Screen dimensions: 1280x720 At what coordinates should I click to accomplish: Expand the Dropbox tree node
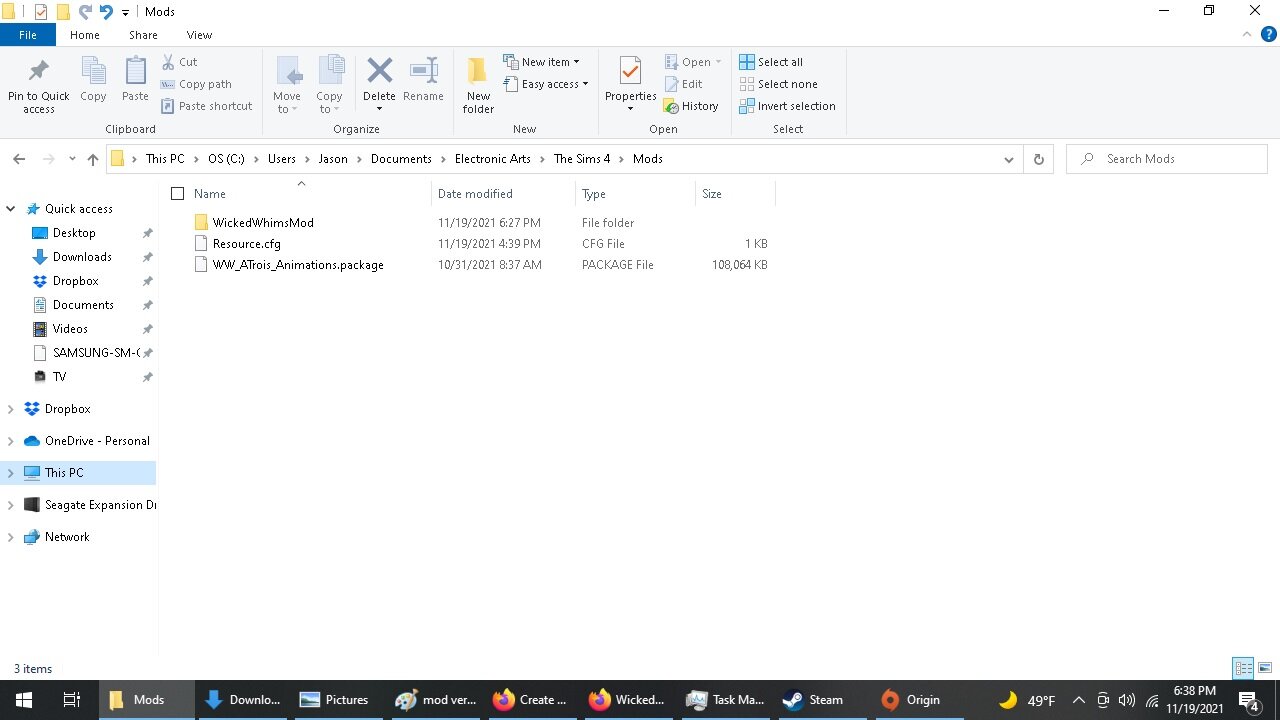(x=11, y=409)
